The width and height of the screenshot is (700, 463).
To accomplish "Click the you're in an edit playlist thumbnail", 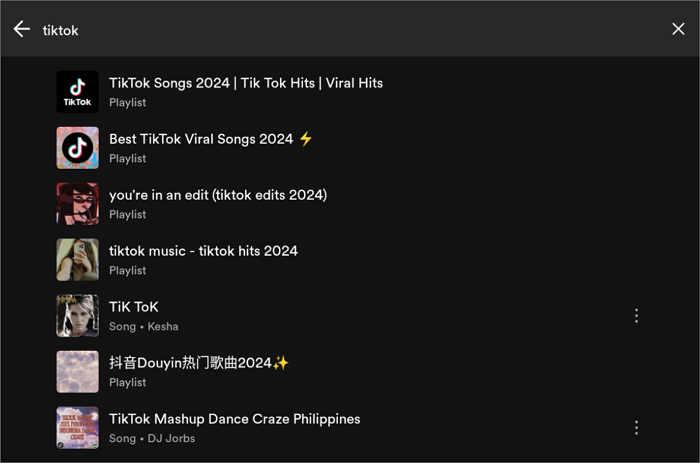I will pyautogui.click(x=78, y=204).
